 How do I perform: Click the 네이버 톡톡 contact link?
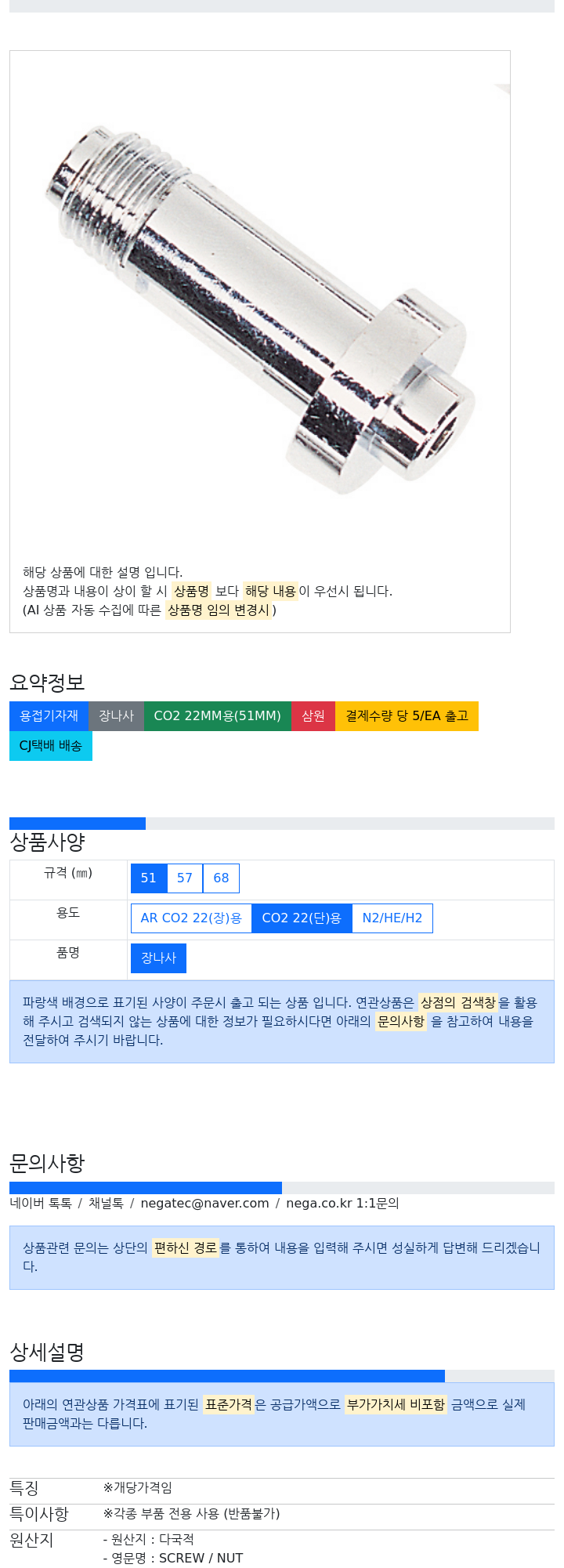pos(41,1204)
